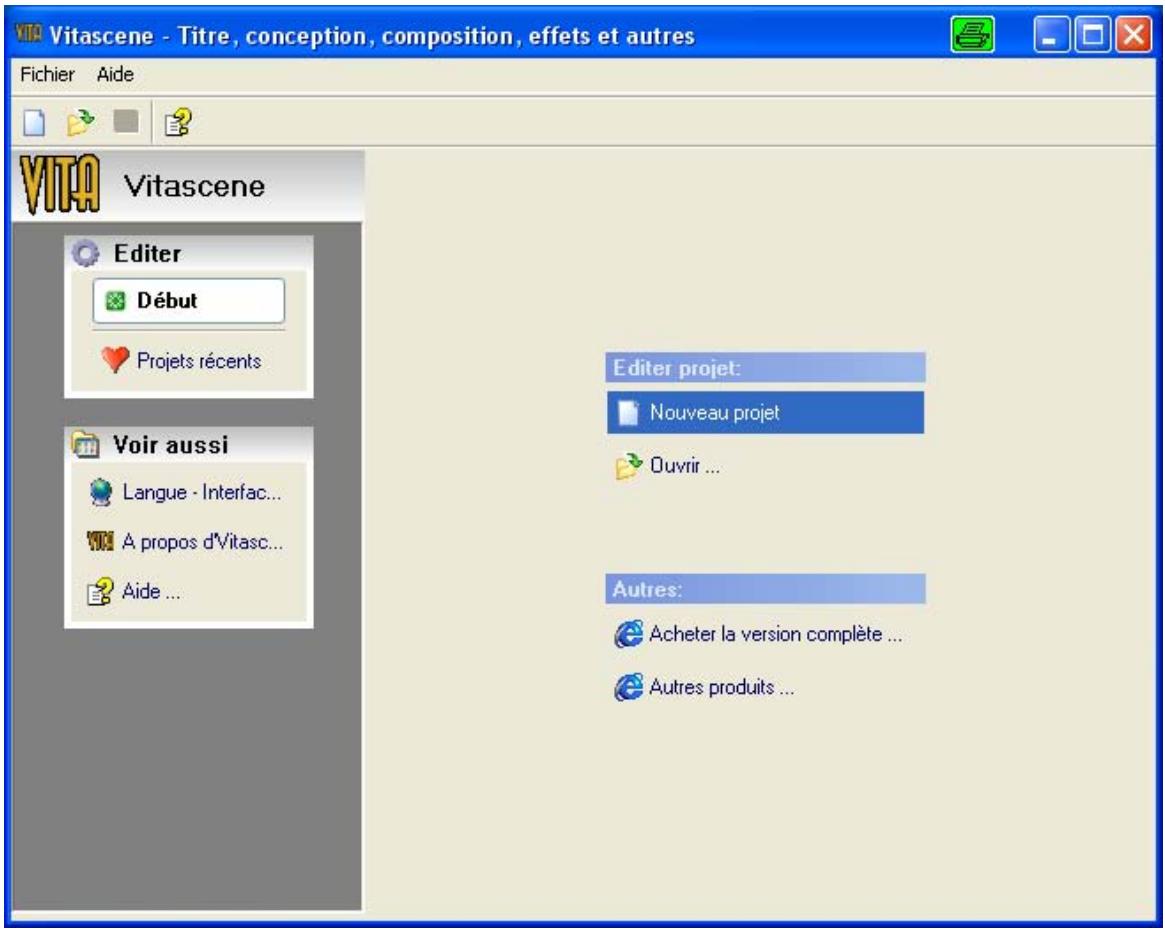Open Projets récents link
The image size is (1165, 932).
click(x=199, y=361)
